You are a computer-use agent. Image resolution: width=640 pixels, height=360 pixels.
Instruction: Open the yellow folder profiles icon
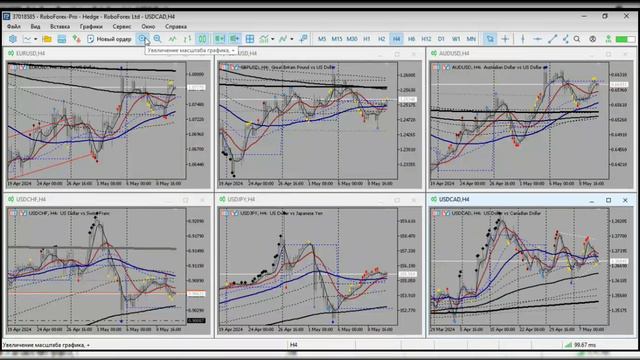click(x=47, y=39)
